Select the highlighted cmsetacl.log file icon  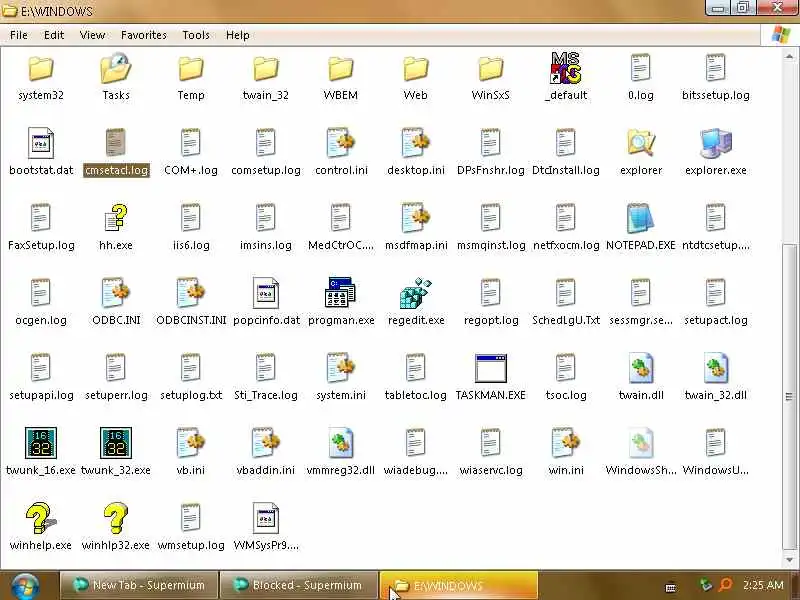116,142
